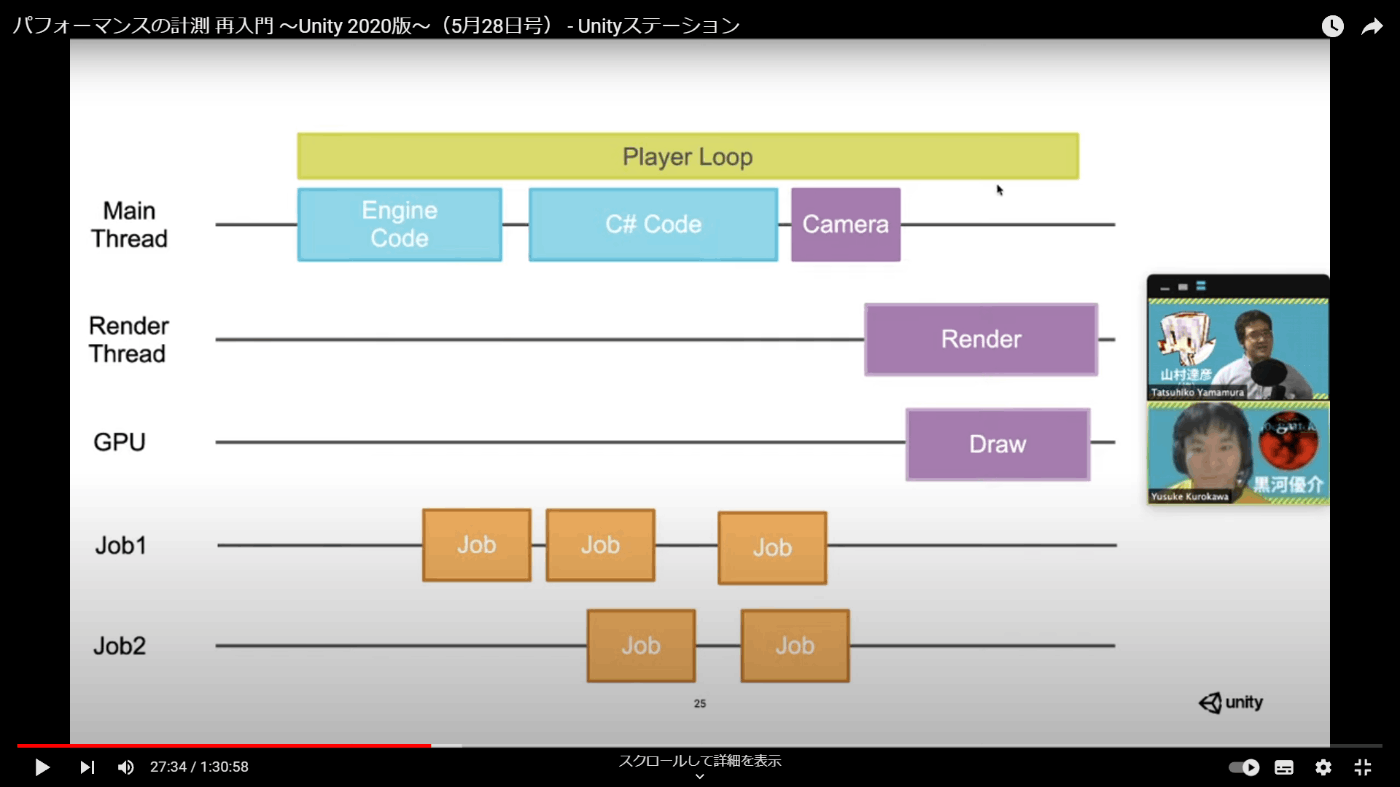Click the Player Loop block
The height and width of the screenshot is (787, 1400).
coord(688,156)
